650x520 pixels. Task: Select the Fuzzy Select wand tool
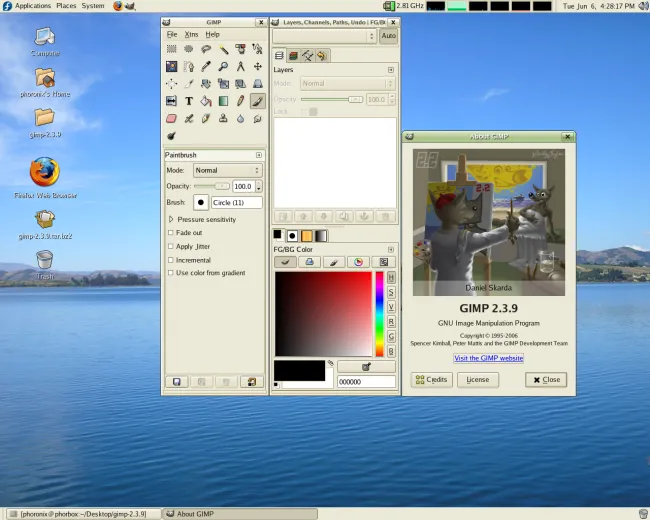point(223,49)
